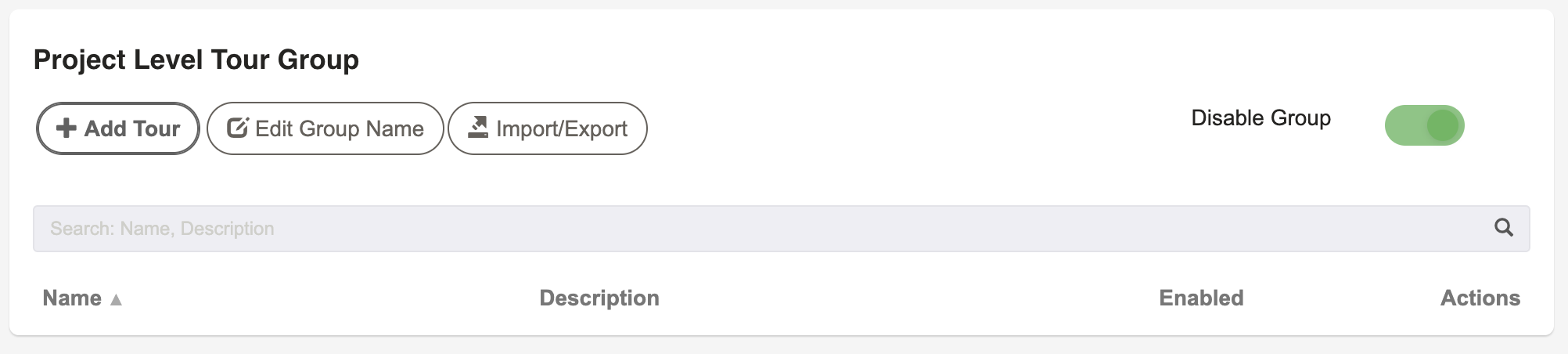The width and height of the screenshot is (1568, 354).
Task: Click the Description column header
Action: pos(599,298)
